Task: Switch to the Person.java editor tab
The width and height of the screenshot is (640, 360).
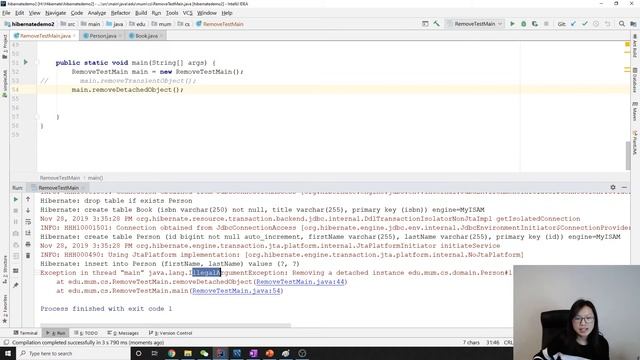Action: coord(102,36)
